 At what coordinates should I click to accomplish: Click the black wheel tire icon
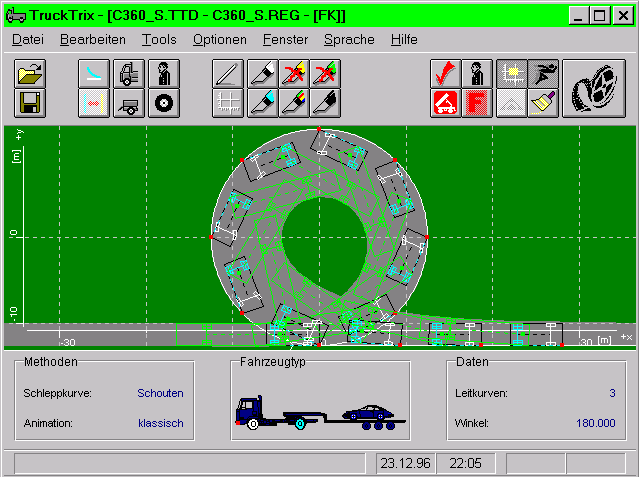pyautogui.click(x=164, y=103)
